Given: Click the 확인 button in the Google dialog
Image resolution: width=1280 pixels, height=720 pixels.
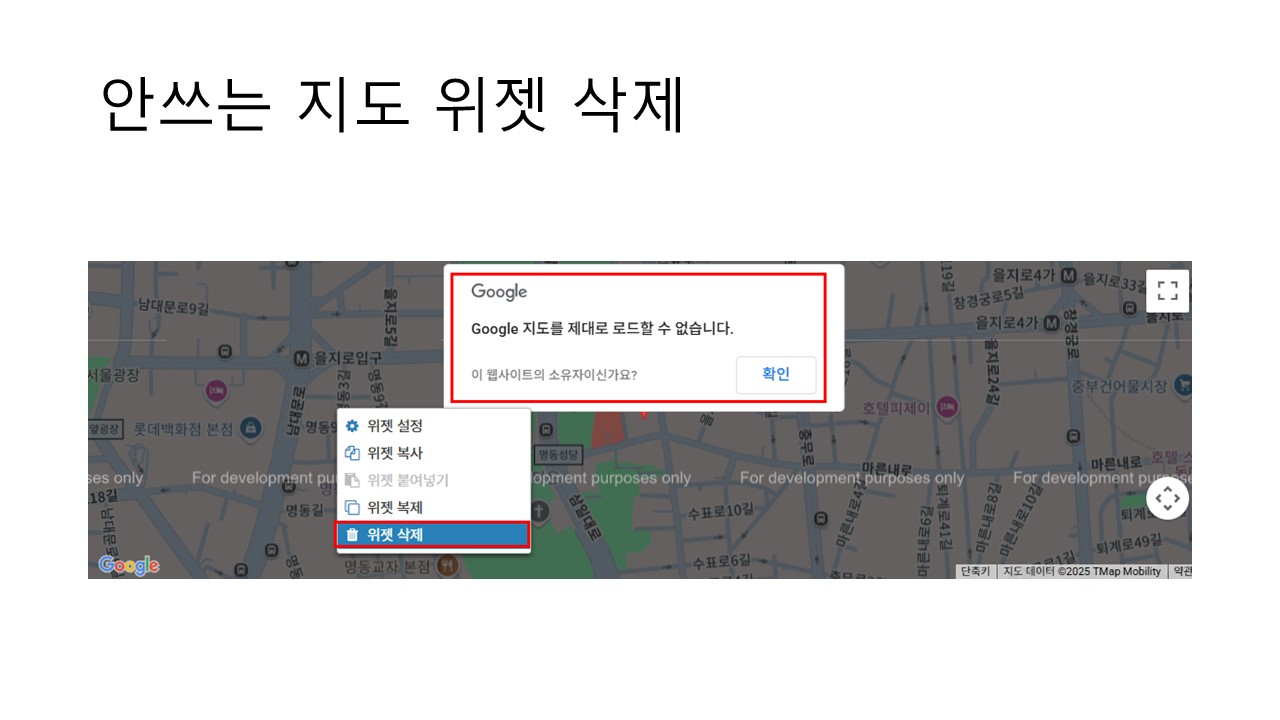Looking at the screenshot, I should coord(776,375).
